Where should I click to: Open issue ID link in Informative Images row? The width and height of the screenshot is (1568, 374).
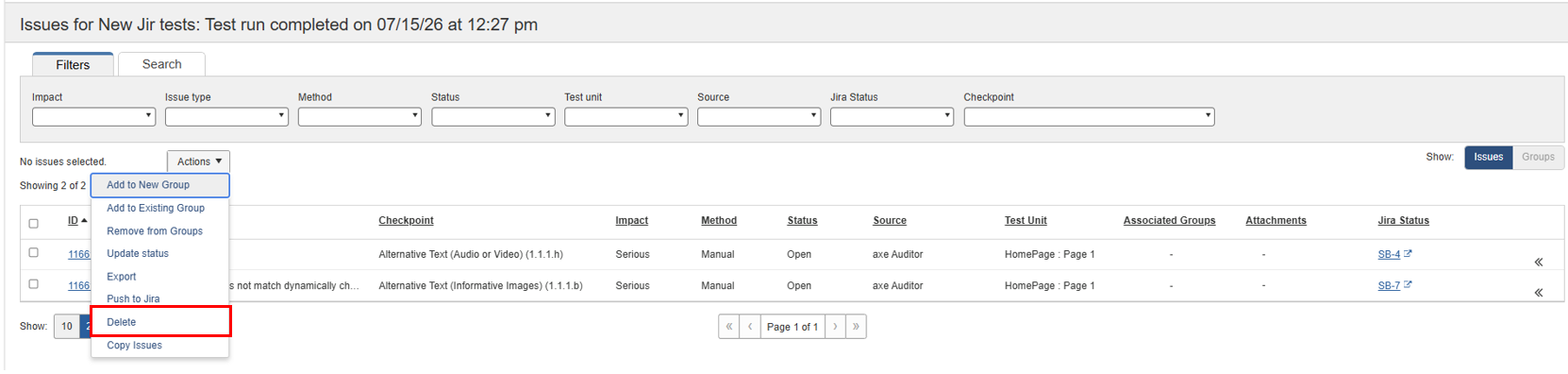(x=79, y=285)
